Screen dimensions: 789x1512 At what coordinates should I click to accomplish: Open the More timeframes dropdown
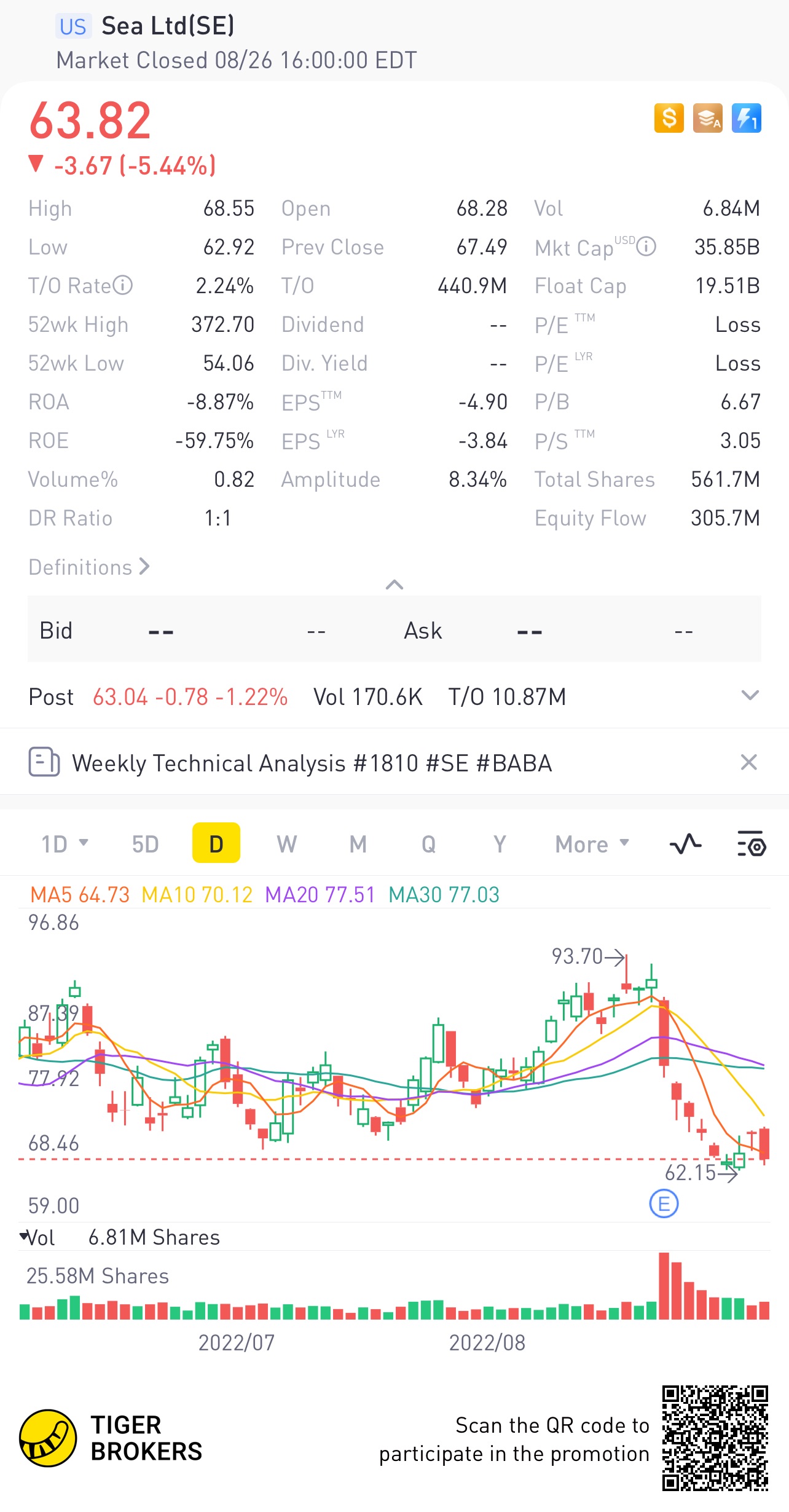coord(592,844)
